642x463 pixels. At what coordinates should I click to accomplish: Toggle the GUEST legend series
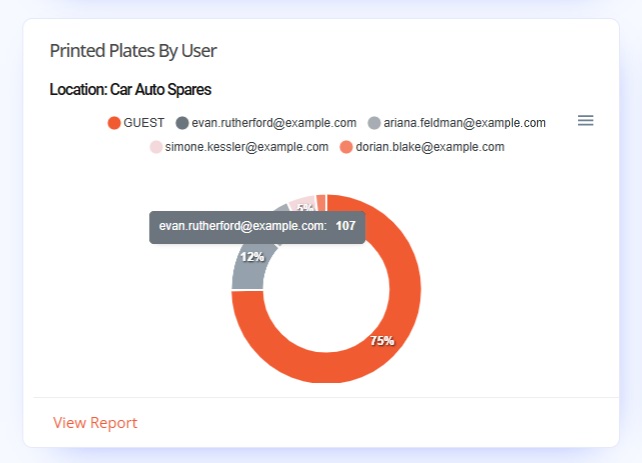click(x=136, y=123)
